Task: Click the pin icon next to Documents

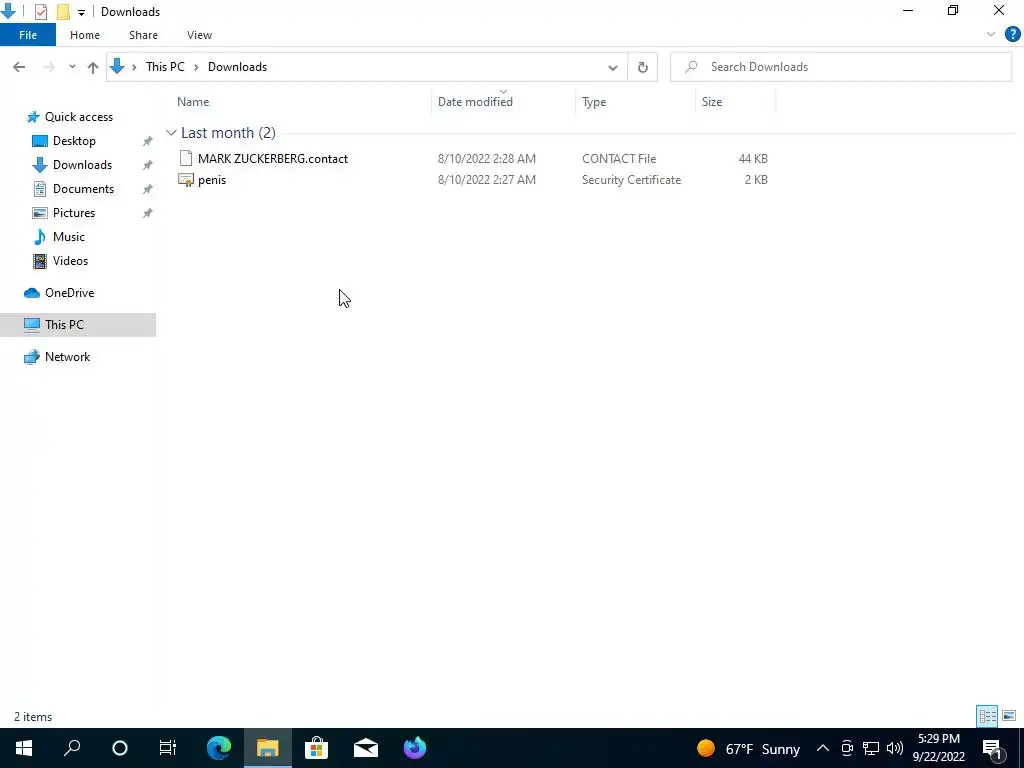Action: click(148, 189)
